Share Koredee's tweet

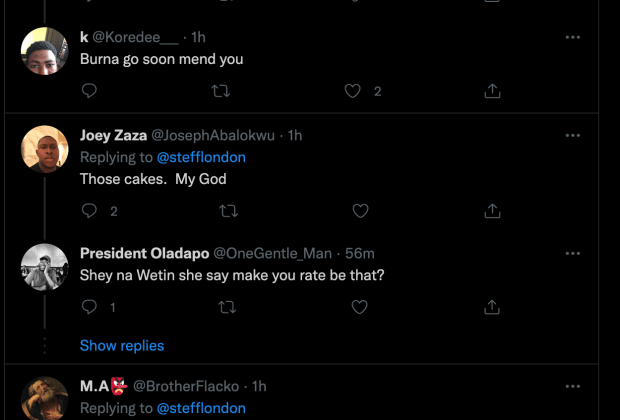492,91
